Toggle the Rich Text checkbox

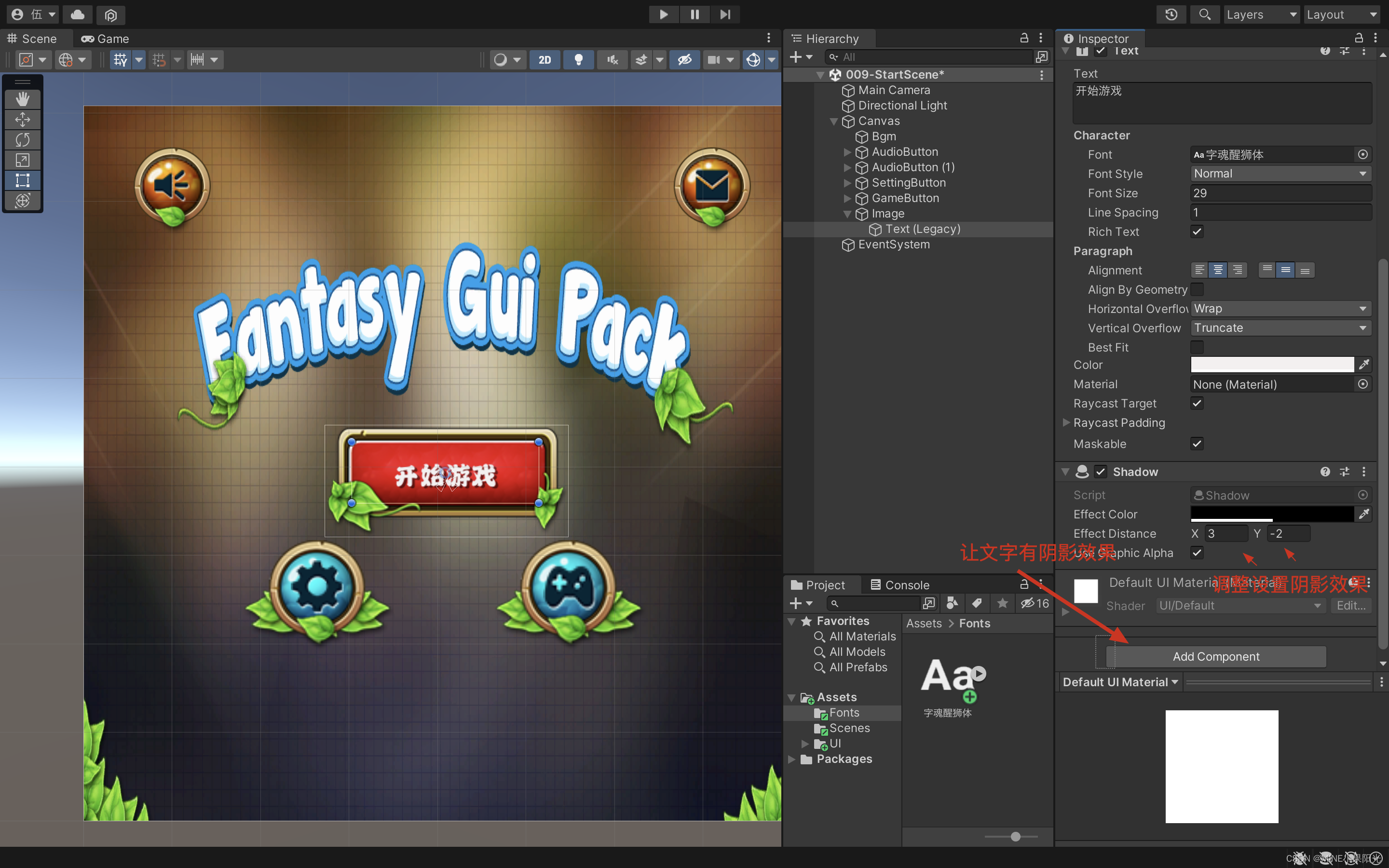click(1197, 232)
